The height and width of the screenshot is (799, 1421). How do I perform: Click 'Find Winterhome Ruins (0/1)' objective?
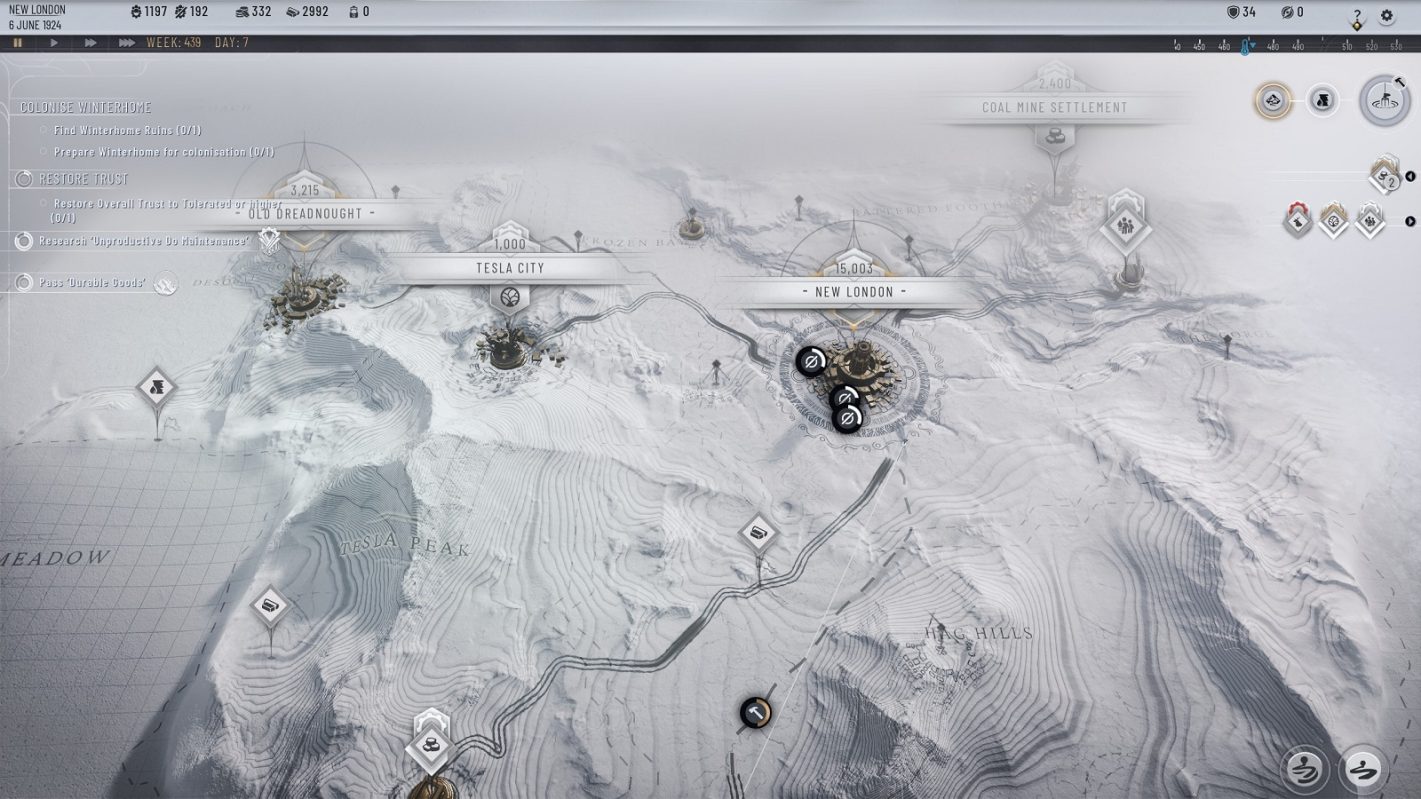point(127,130)
